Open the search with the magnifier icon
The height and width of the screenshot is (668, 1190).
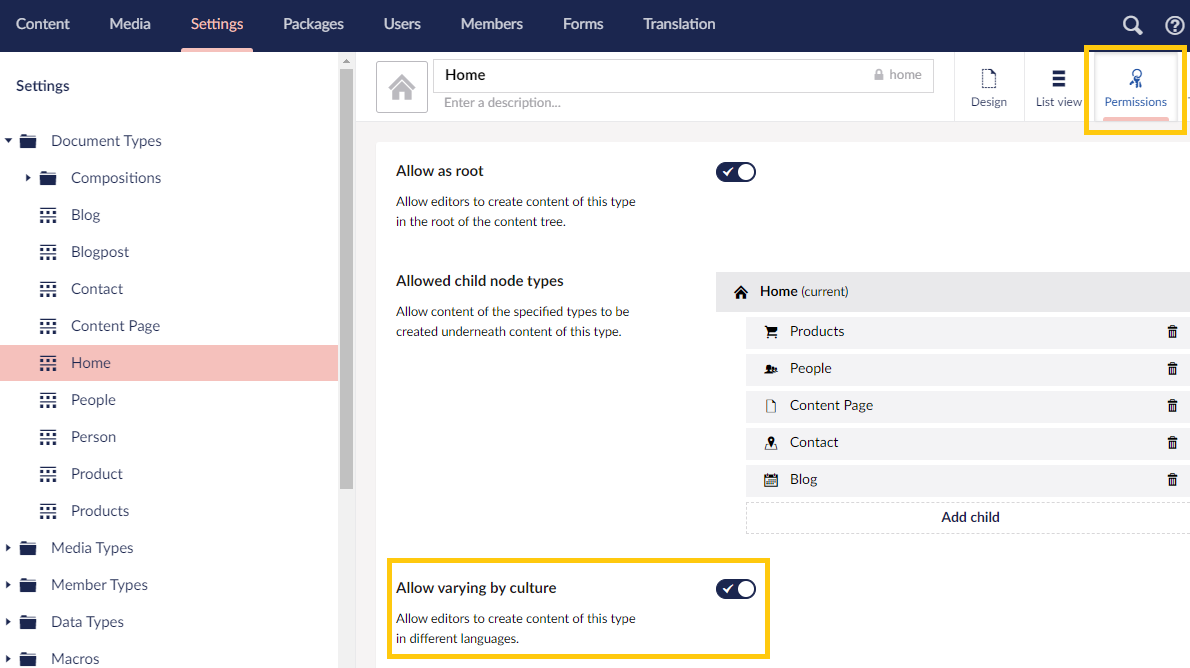click(1131, 24)
